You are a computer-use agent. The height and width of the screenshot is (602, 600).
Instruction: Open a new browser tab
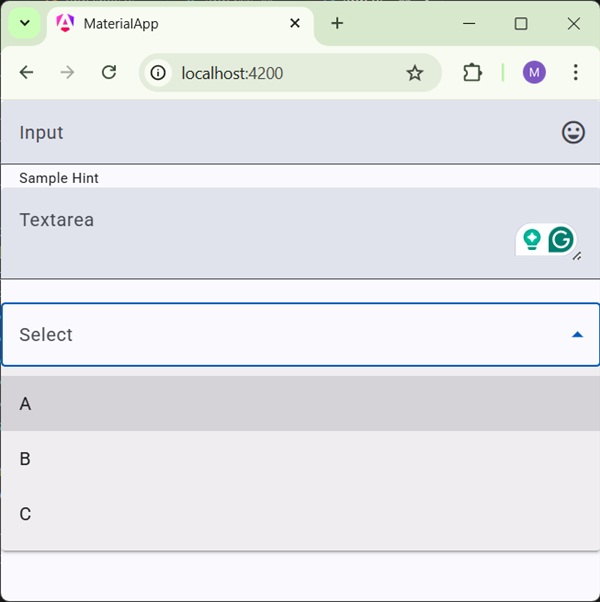337,24
